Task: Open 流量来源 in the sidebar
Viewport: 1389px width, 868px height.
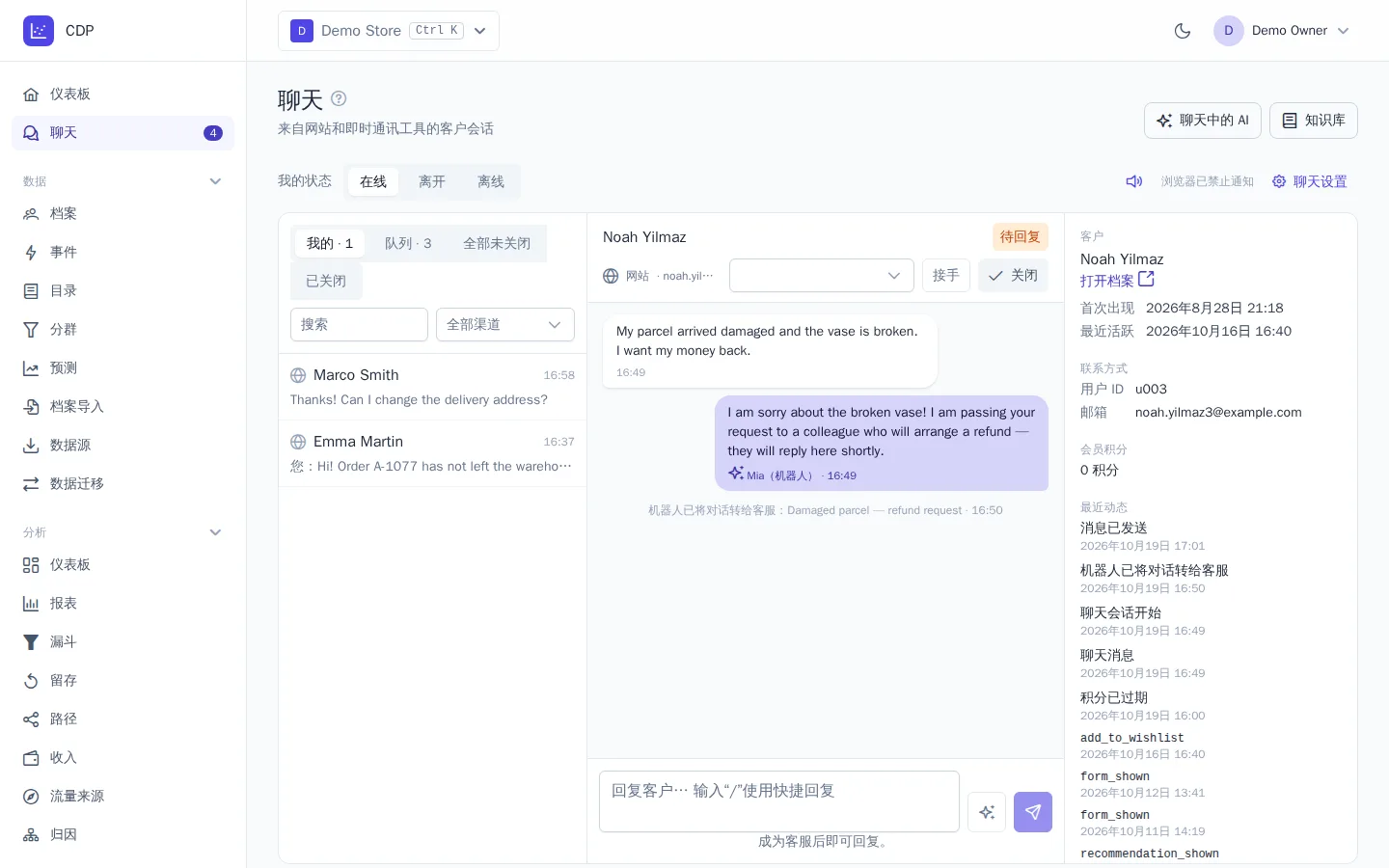Action: (x=123, y=796)
